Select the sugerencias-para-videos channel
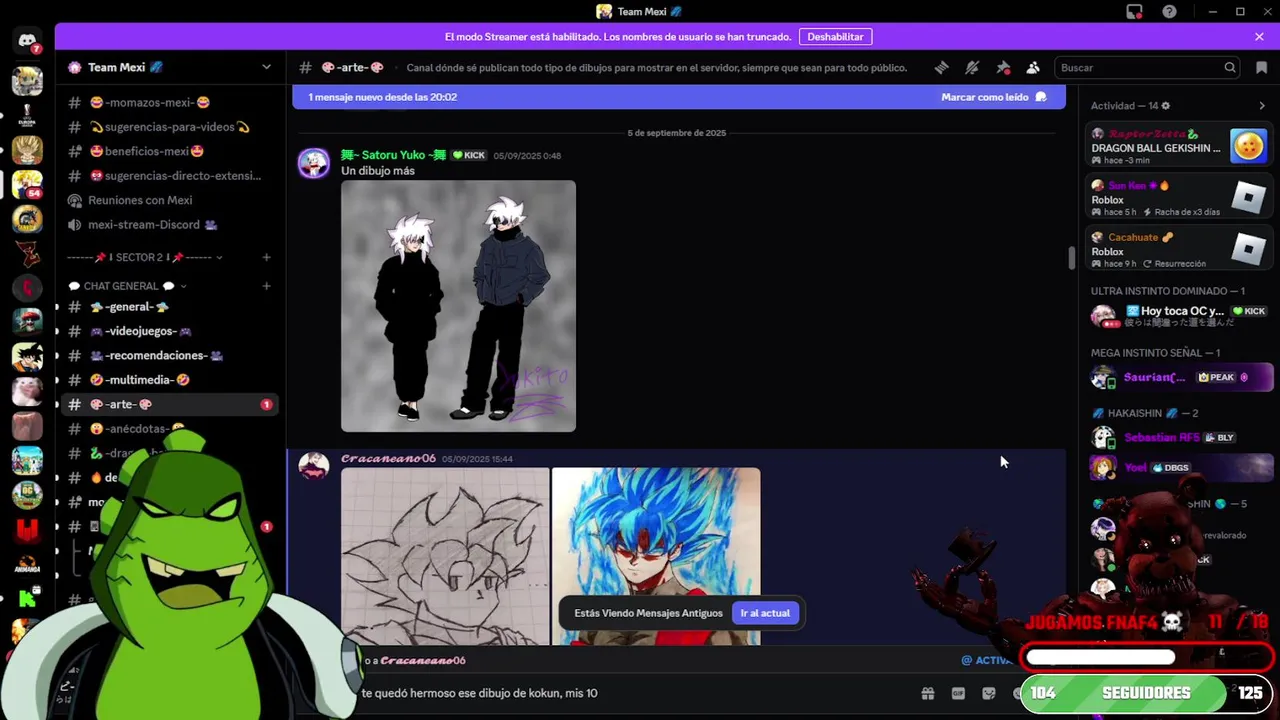The width and height of the screenshot is (1280, 720). [x=169, y=127]
